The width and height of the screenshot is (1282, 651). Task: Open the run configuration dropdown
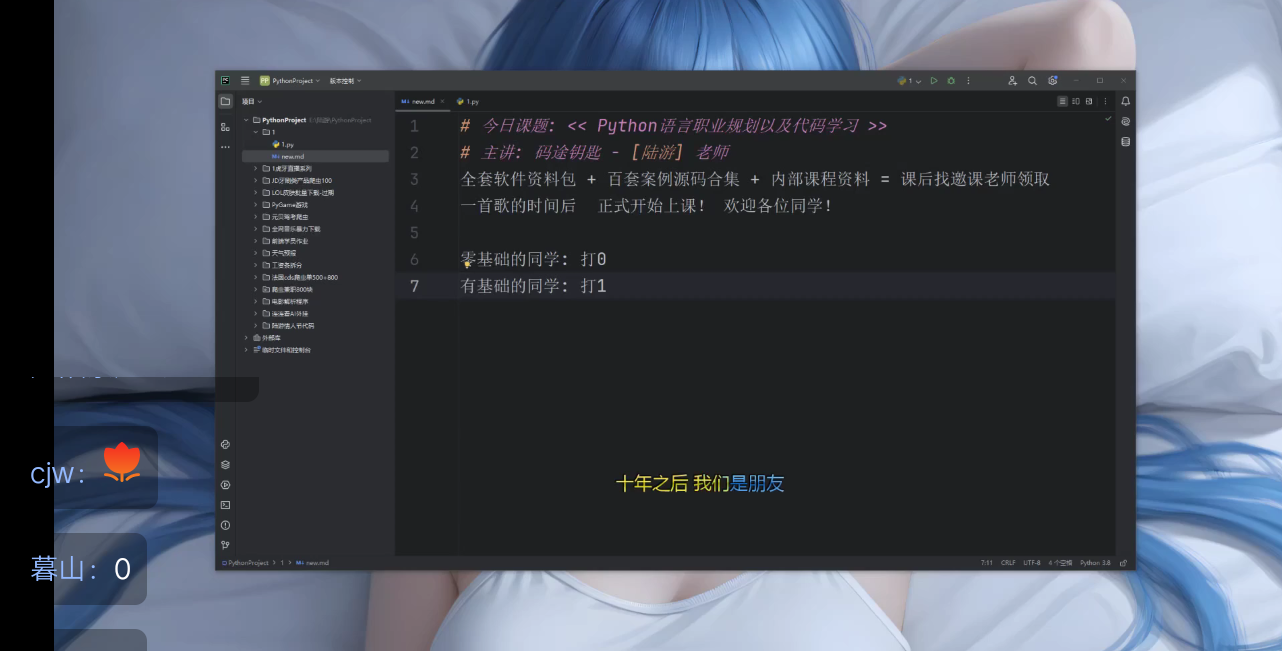tap(909, 81)
